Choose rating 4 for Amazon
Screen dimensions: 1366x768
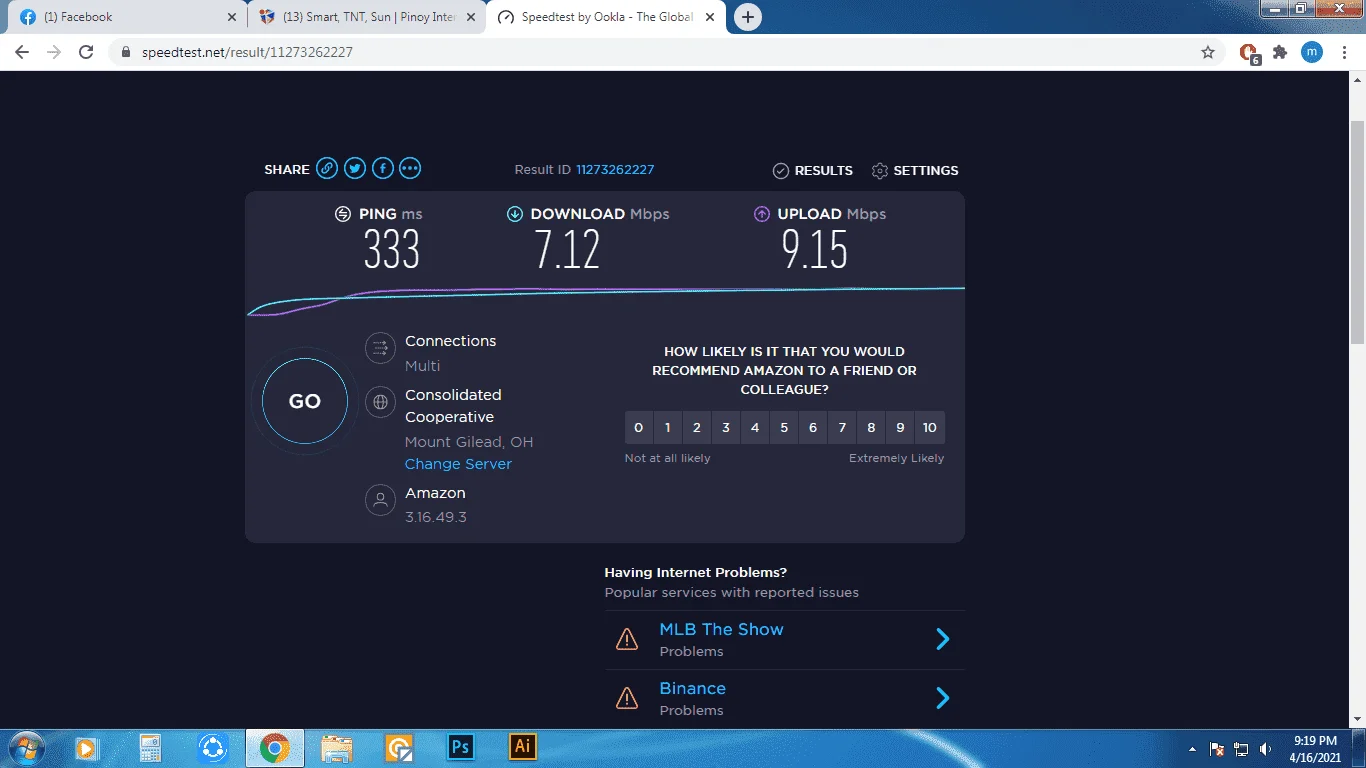[x=755, y=427]
